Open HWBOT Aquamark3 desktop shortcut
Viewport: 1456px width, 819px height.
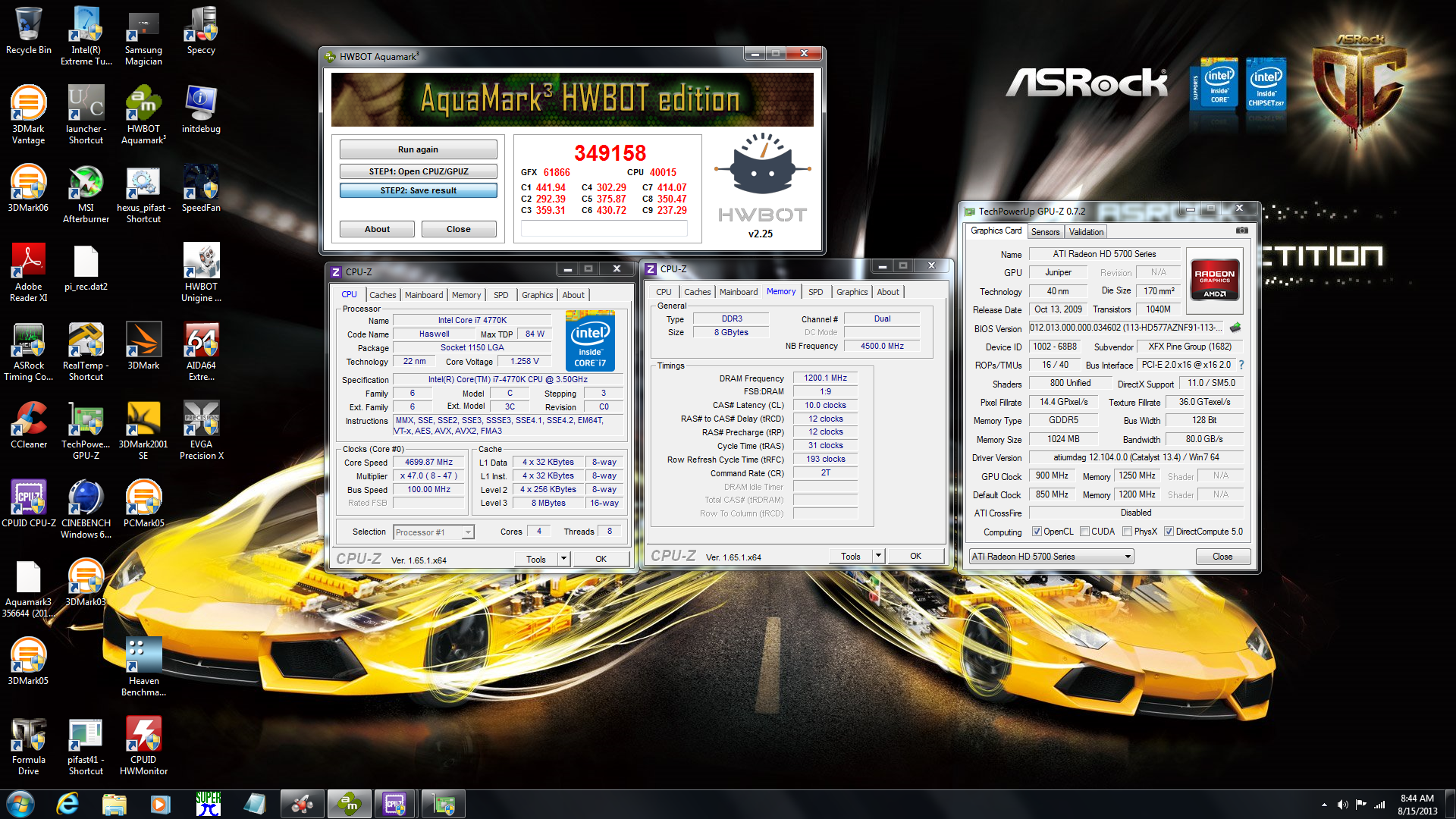(x=143, y=115)
